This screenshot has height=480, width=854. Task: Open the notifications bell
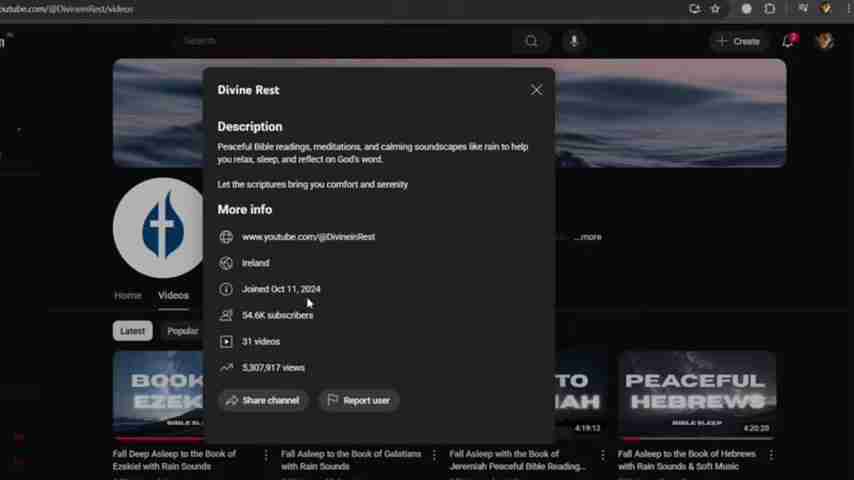[x=788, y=41]
